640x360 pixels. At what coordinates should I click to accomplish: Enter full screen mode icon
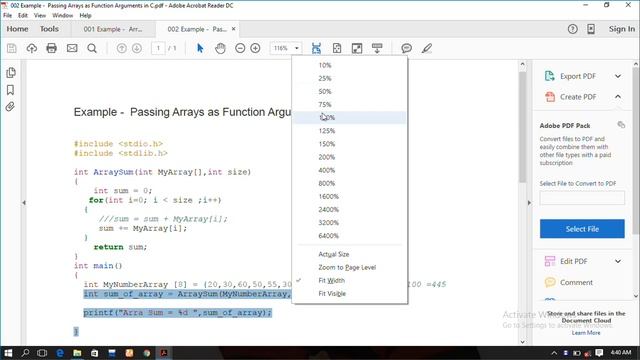357,48
